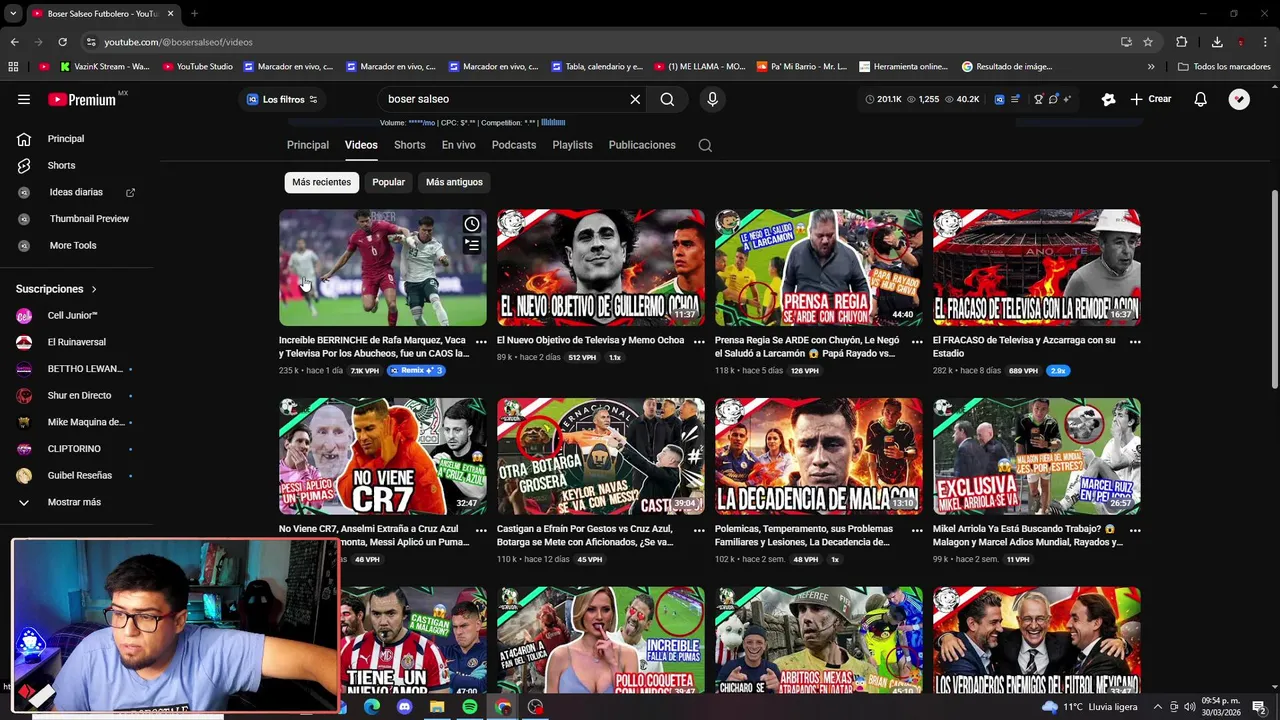Start voice search with the microphone
Image resolution: width=1280 pixels, height=720 pixels.
click(x=712, y=99)
